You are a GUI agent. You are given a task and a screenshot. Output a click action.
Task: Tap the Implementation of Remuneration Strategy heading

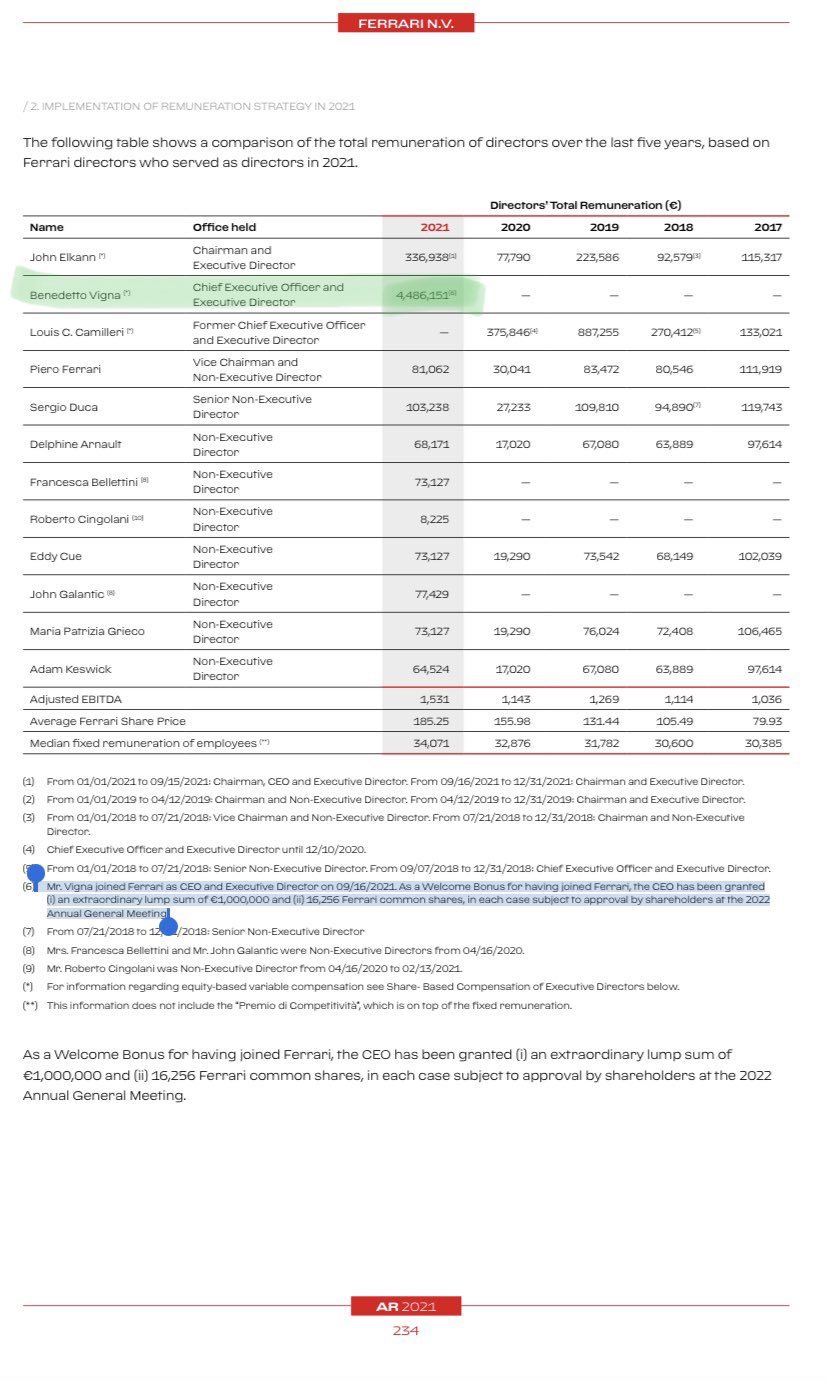click(189, 106)
